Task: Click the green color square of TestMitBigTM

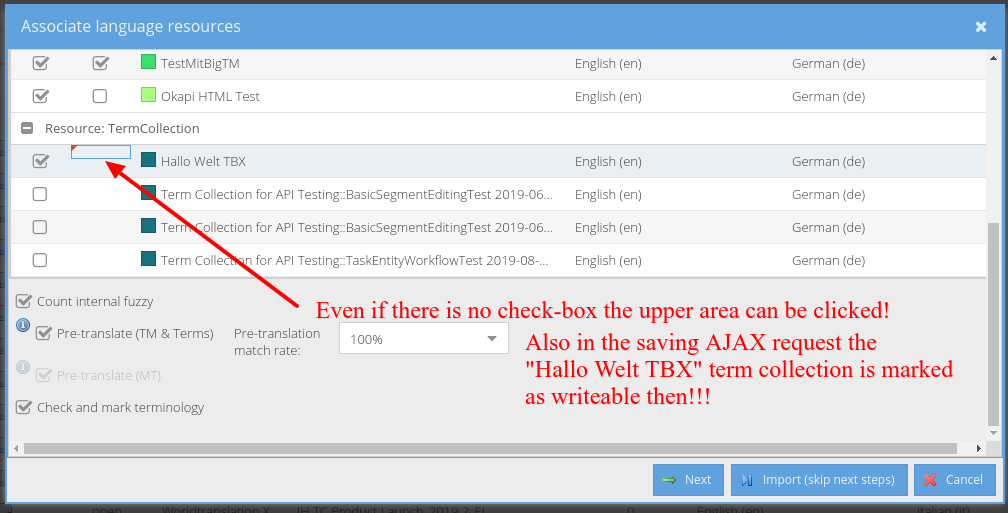Action: (148, 63)
